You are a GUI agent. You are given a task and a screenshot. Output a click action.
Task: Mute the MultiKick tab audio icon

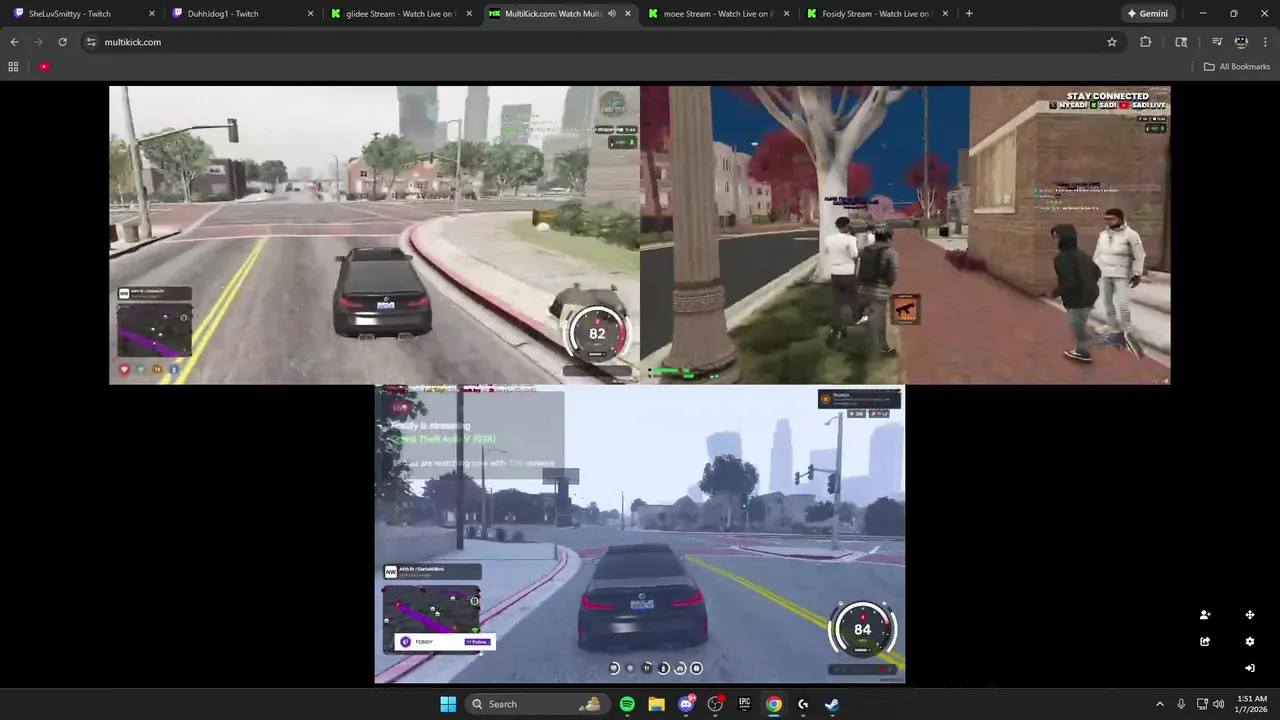611,14
